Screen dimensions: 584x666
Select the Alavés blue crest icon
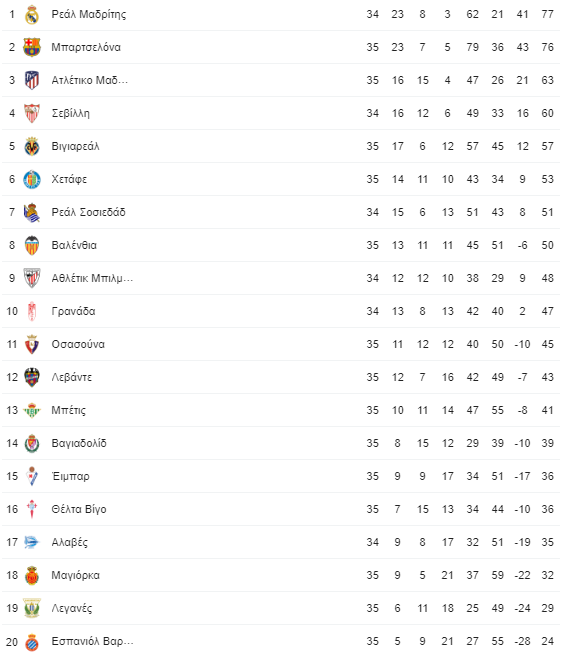click(32, 542)
